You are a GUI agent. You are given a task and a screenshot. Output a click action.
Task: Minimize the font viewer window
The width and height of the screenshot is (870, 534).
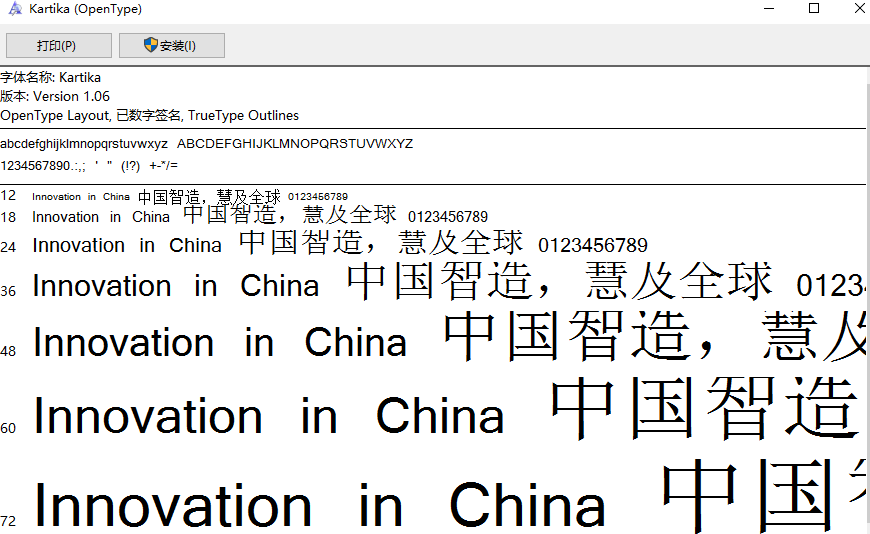tap(768, 9)
